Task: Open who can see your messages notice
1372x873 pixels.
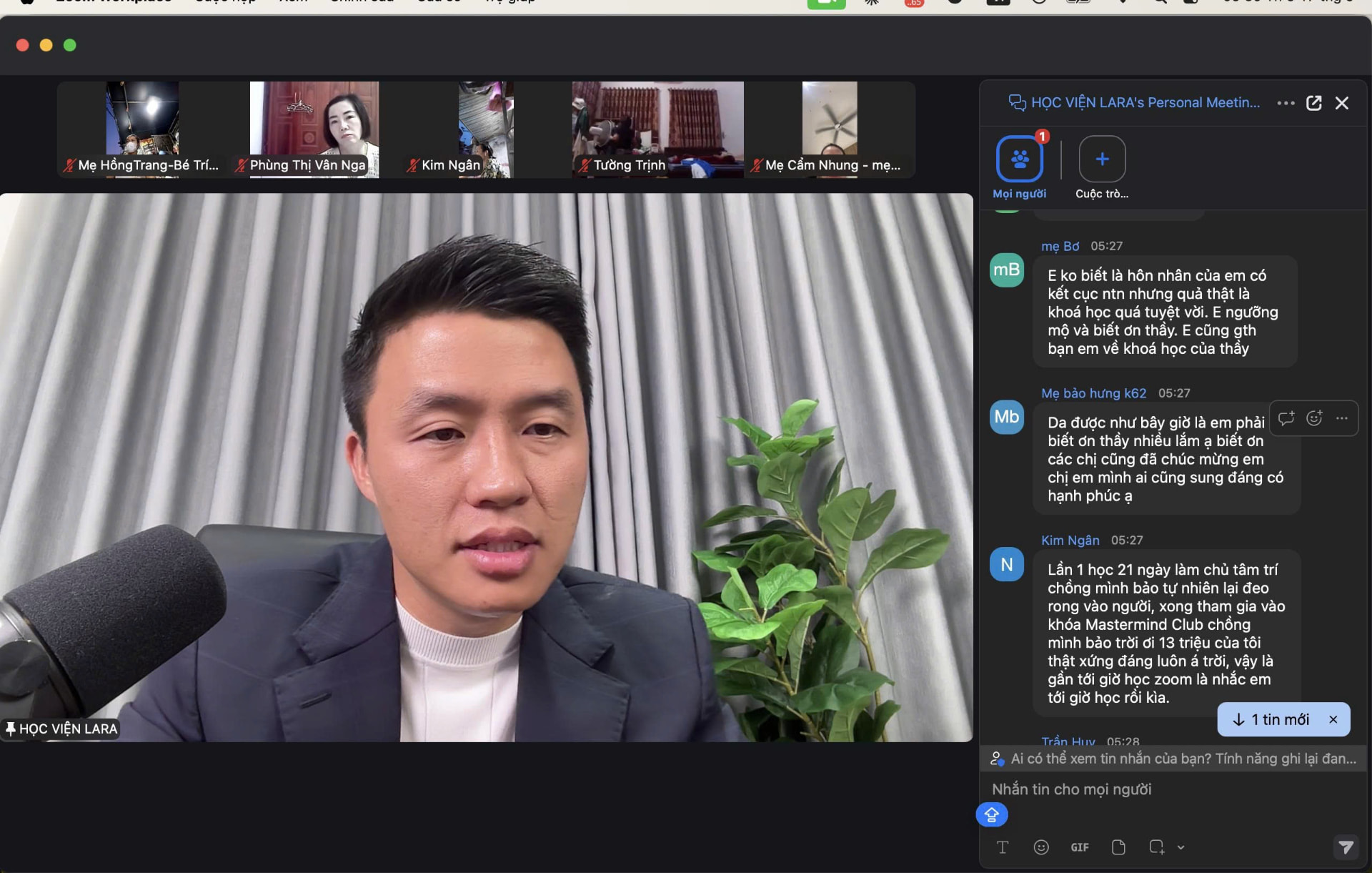Action: (x=1173, y=759)
